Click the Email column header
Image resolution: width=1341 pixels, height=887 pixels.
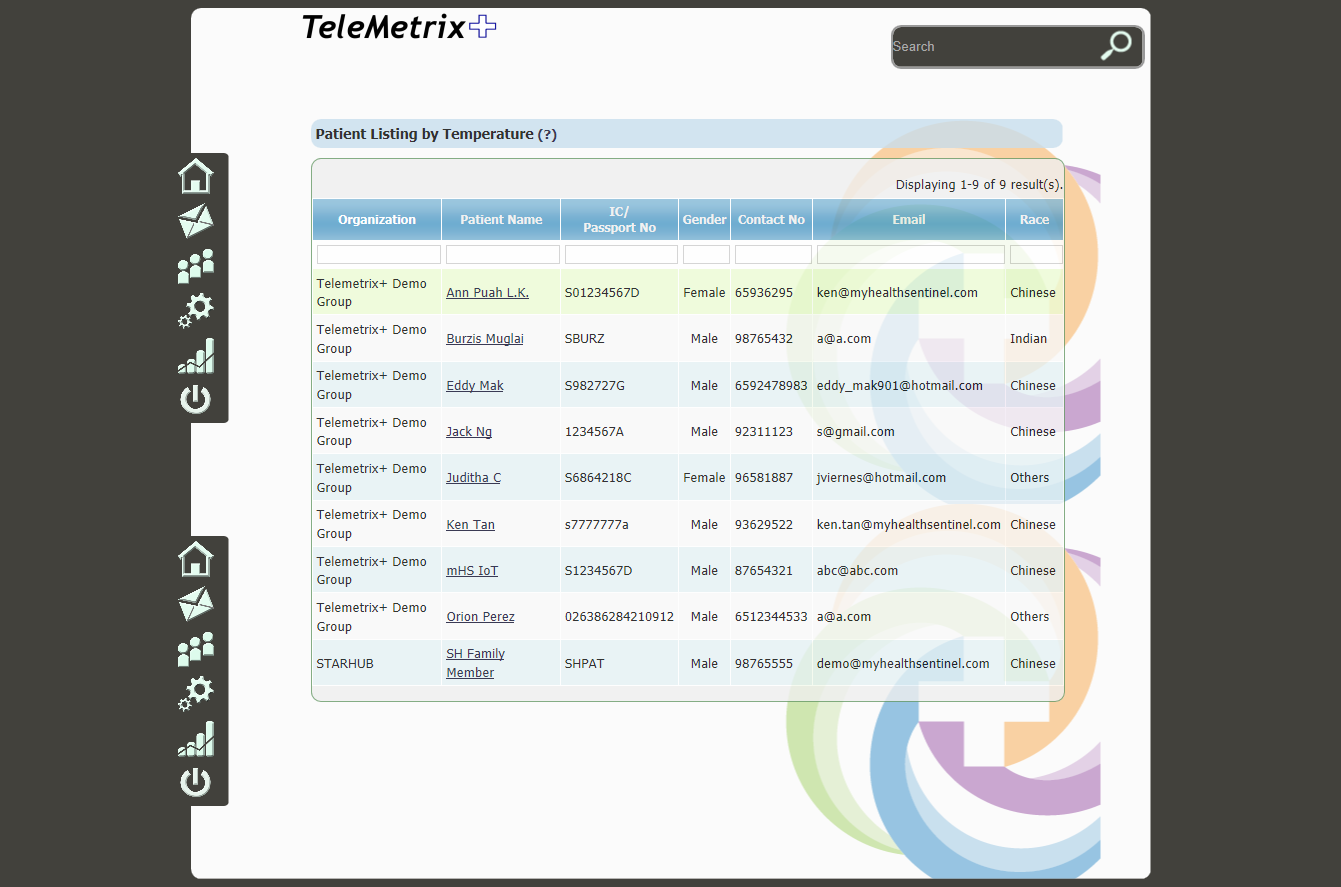point(908,220)
